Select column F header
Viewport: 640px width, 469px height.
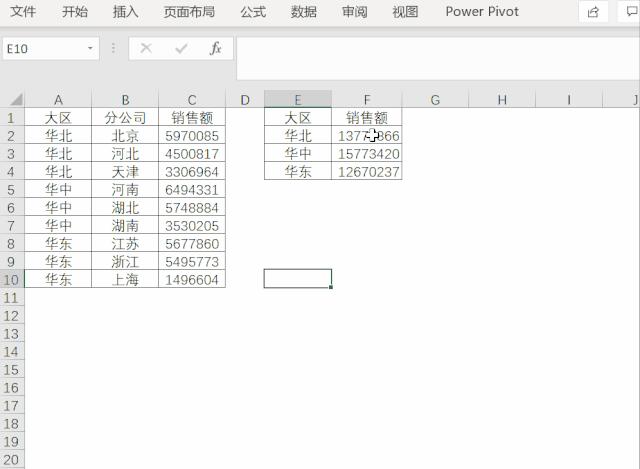[x=367, y=100]
